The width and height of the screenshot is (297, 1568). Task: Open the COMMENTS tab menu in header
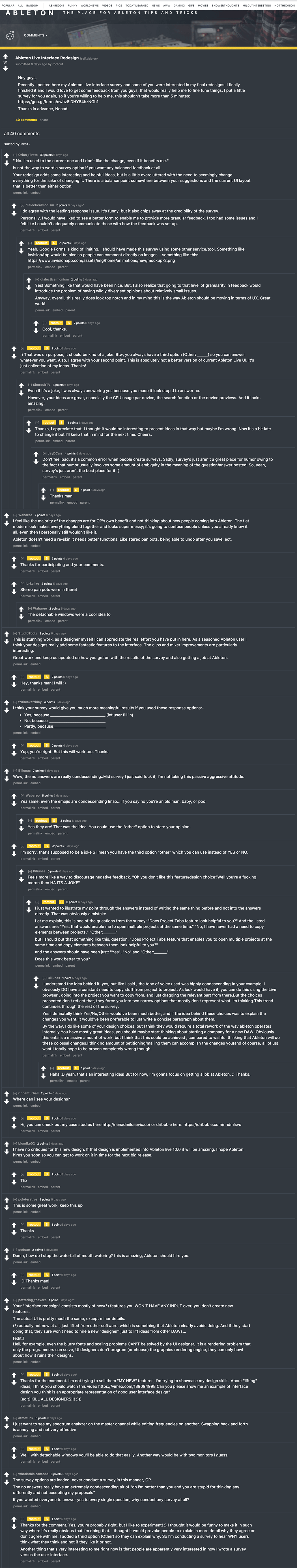(35, 35)
